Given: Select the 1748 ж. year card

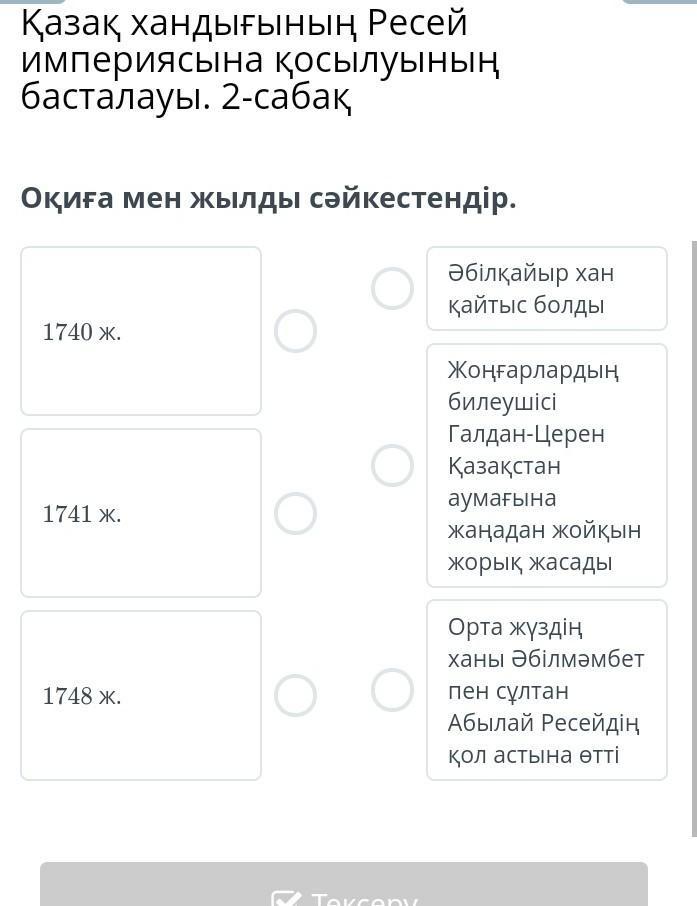Looking at the screenshot, I should point(141,695).
